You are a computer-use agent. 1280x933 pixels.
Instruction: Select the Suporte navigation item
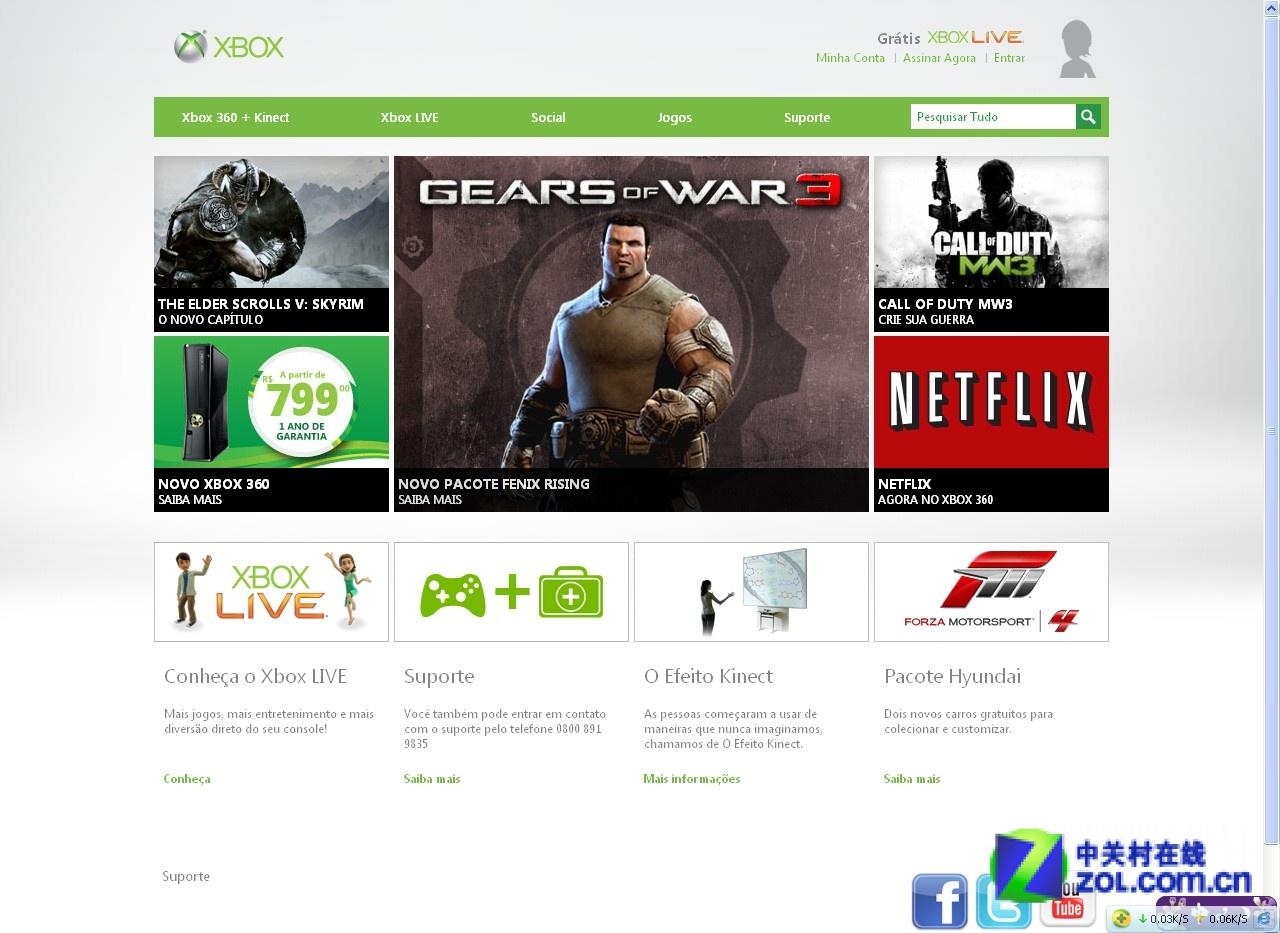807,117
